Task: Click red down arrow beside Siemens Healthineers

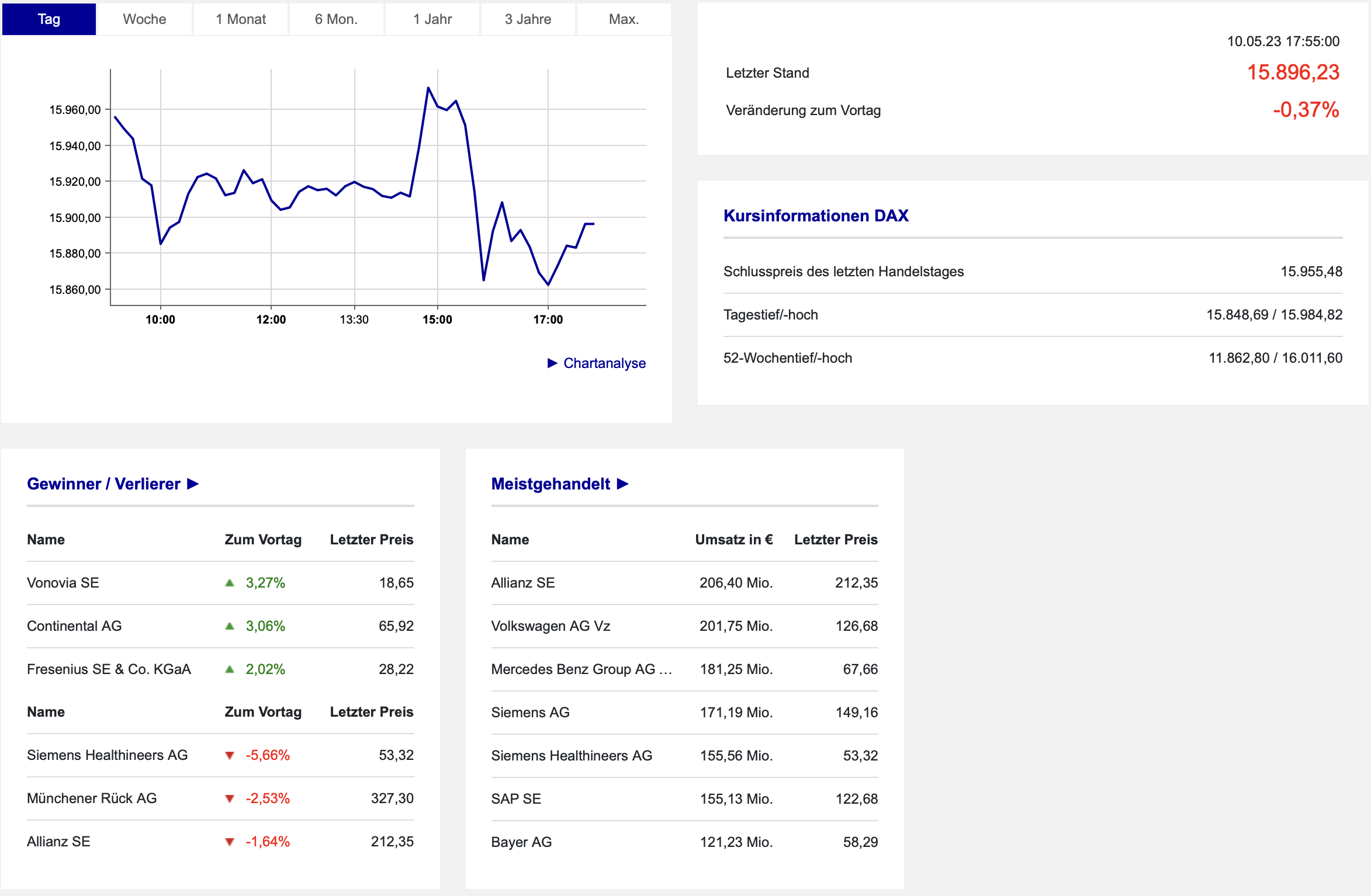Action: (x=230, y=756)
